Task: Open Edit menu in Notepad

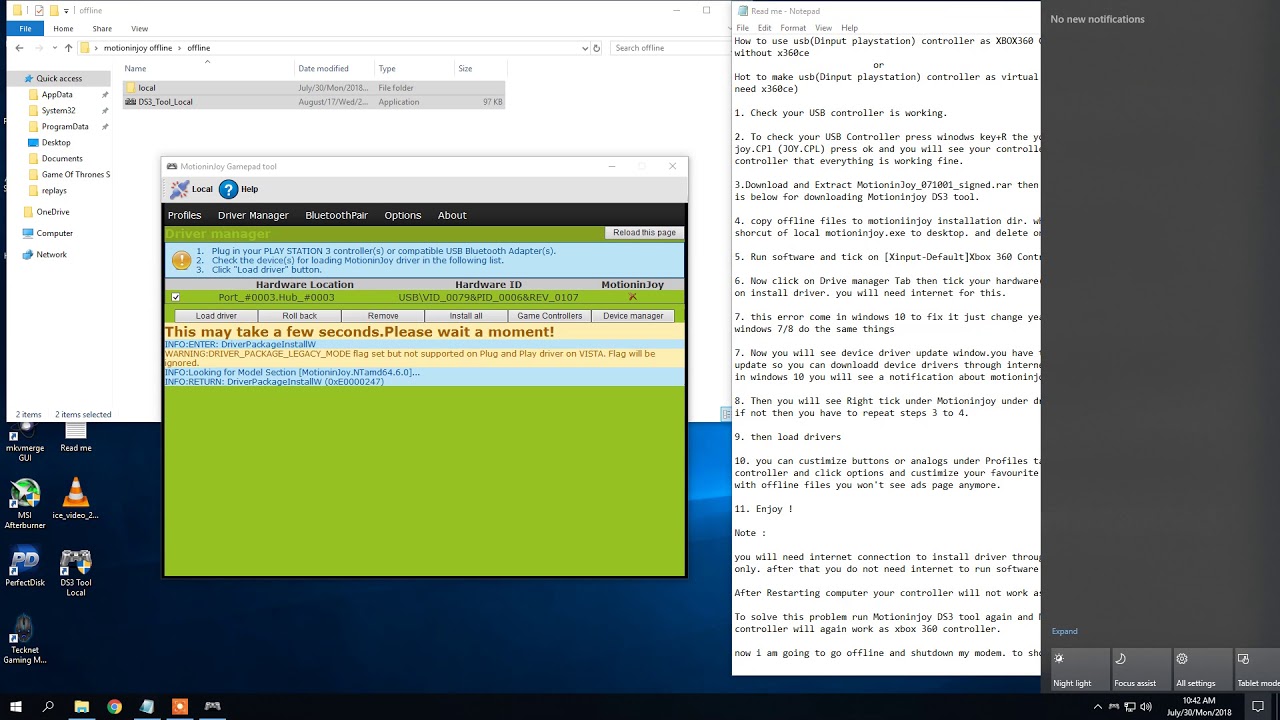Action: (x=764, y=28)
